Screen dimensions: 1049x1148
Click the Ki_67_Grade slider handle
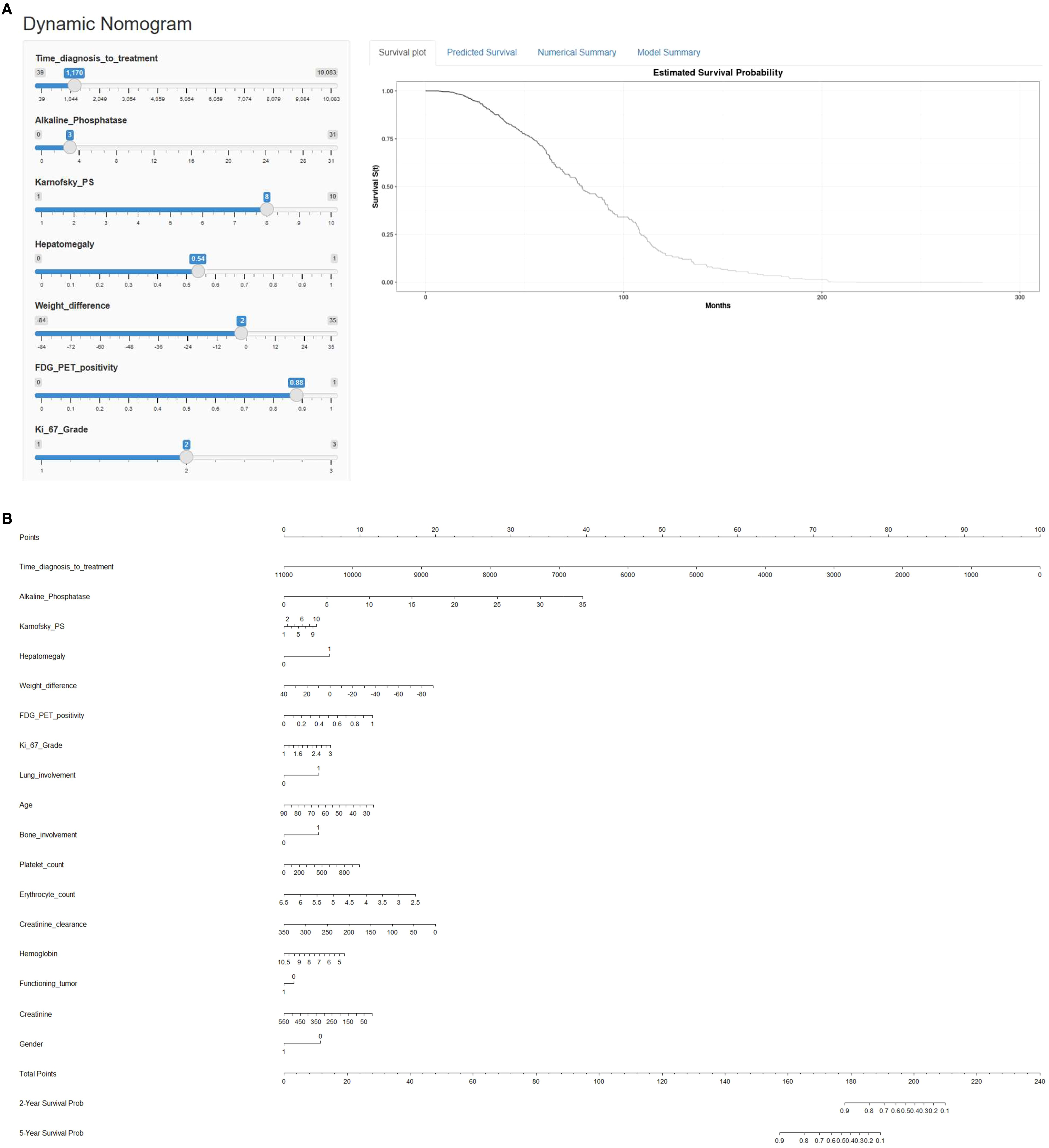click(x=186, y=457)
